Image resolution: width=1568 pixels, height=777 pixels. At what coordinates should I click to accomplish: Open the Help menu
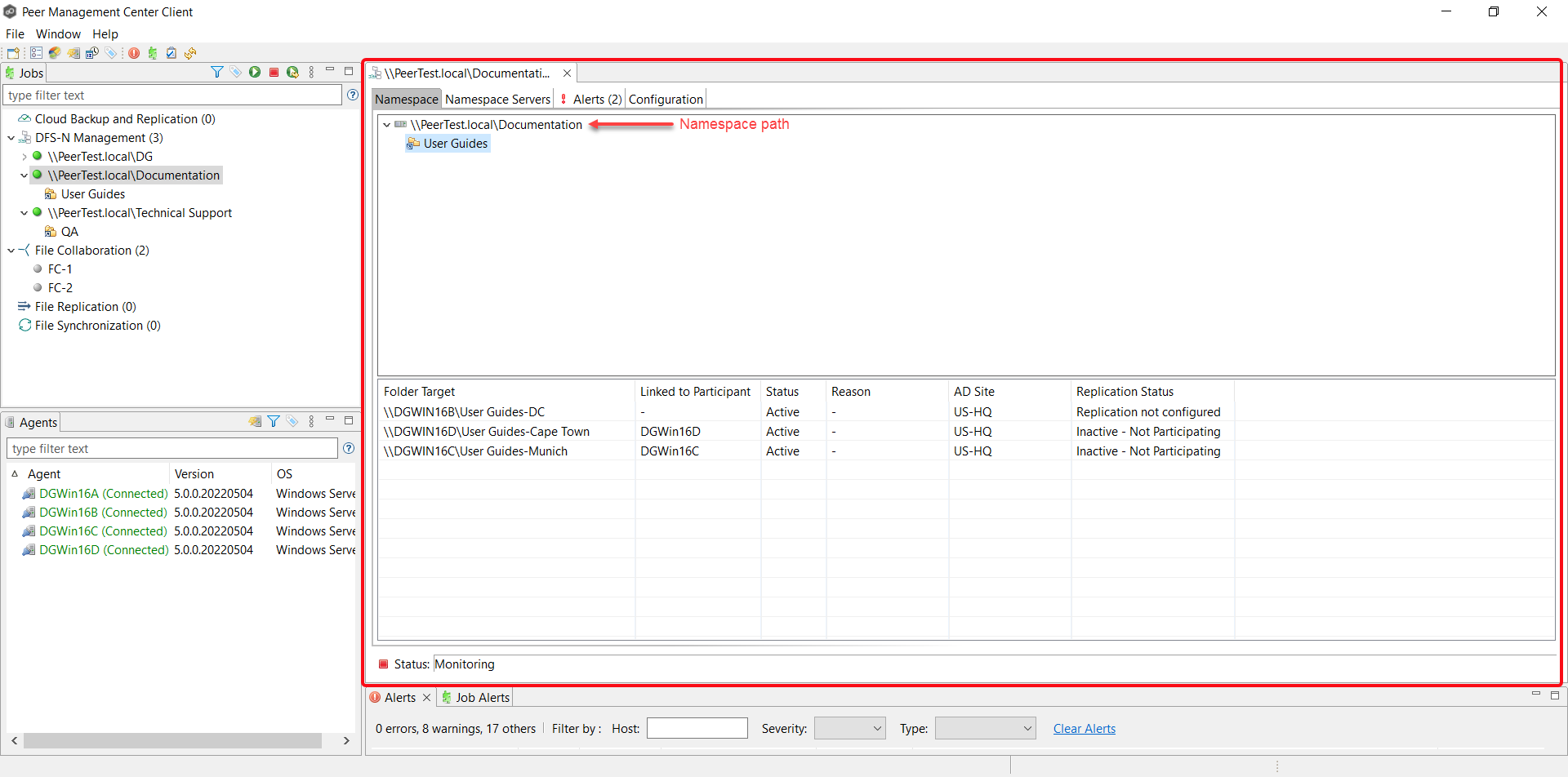pos(105,33)
